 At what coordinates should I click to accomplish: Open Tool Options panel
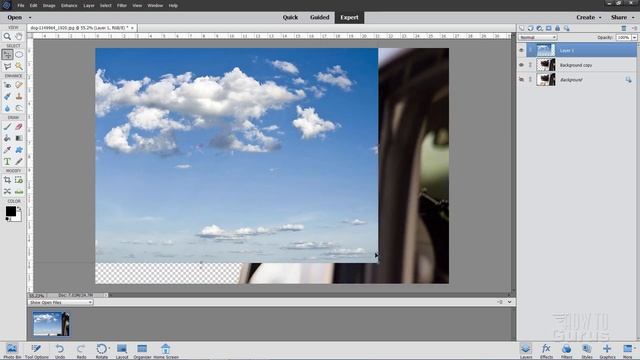click(36, 351)
